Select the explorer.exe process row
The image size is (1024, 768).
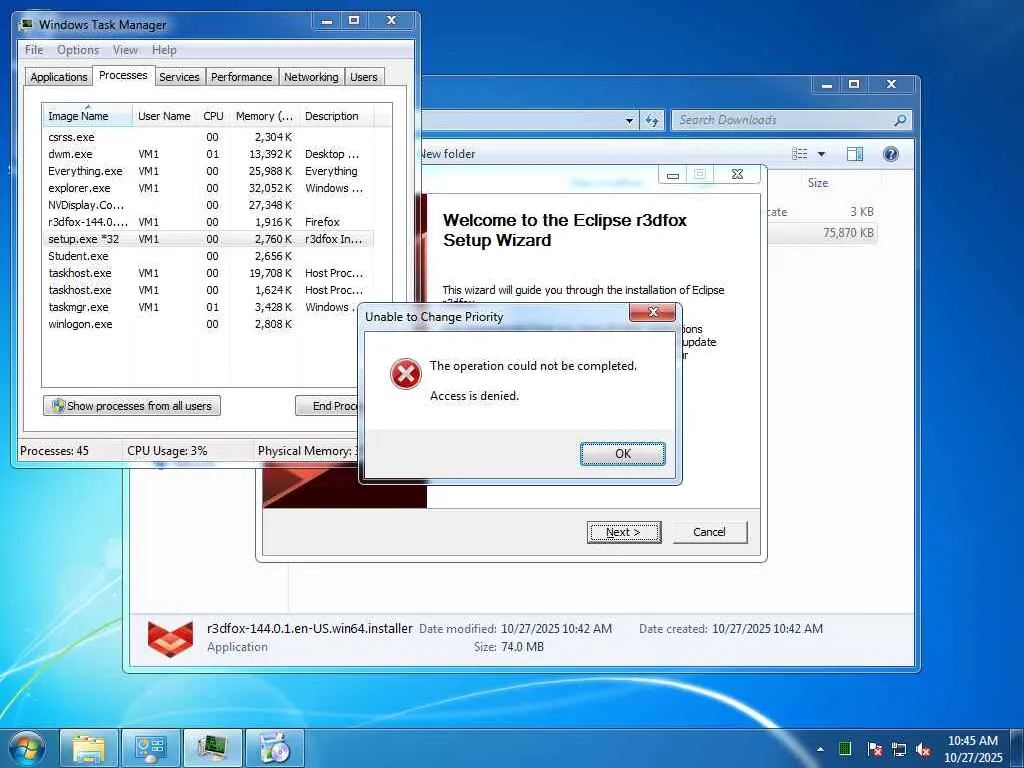209,188
